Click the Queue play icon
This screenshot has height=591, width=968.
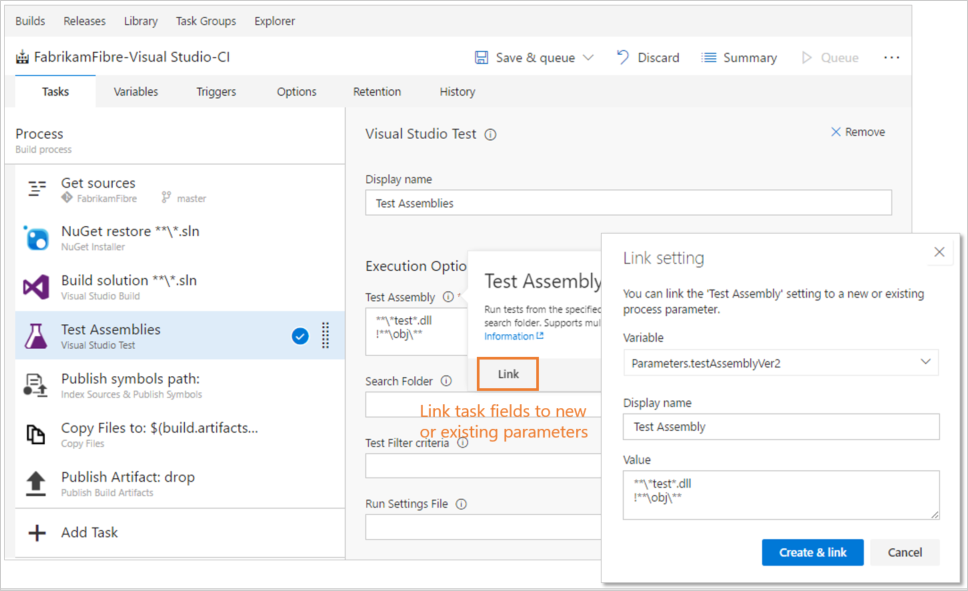[806, 57]
